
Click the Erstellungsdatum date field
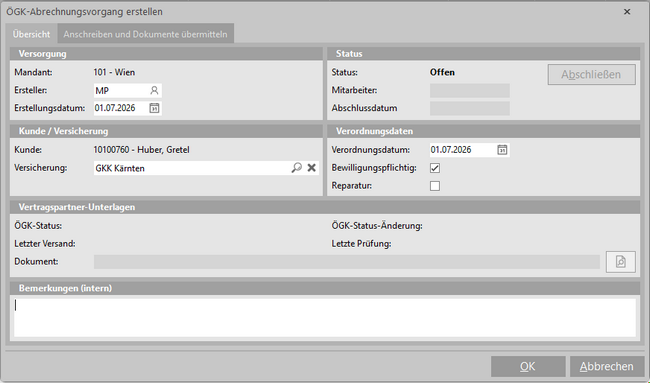121,108
